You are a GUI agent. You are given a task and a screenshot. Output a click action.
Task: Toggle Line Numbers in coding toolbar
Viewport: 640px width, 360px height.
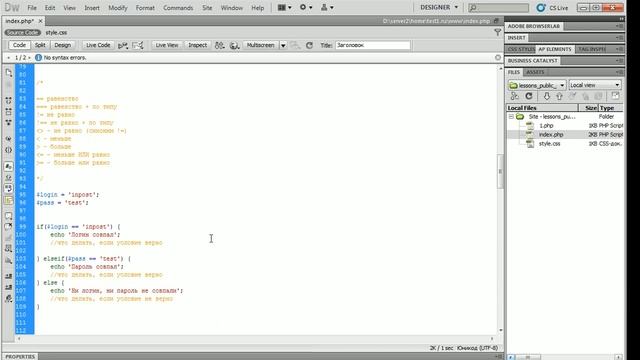click(x=9, y=167)
